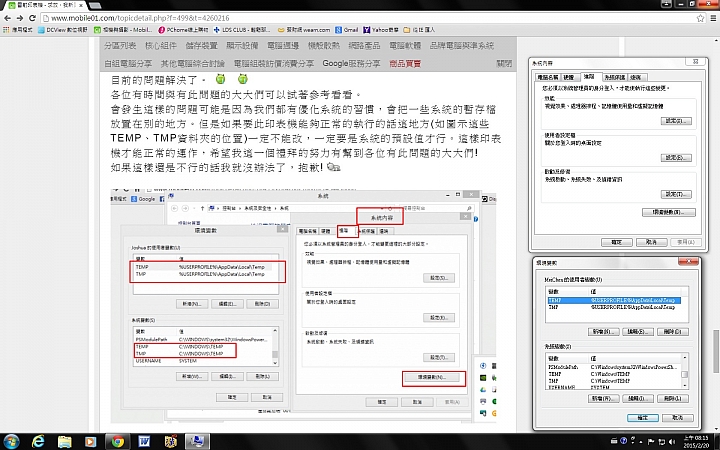Open the embedded environment variables screenshot in the post
The height and width of the screenshot is (450, 720).
(x=303, y=305)
